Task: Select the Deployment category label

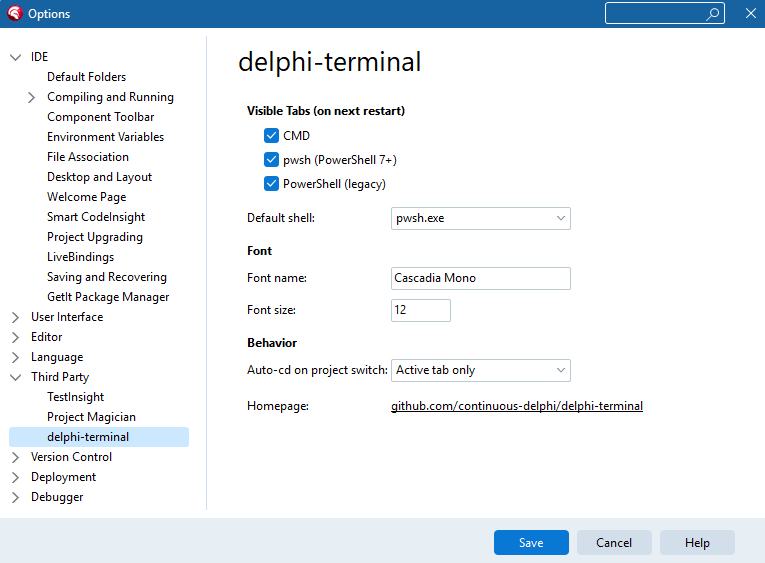Action: (x=63, y=477)
